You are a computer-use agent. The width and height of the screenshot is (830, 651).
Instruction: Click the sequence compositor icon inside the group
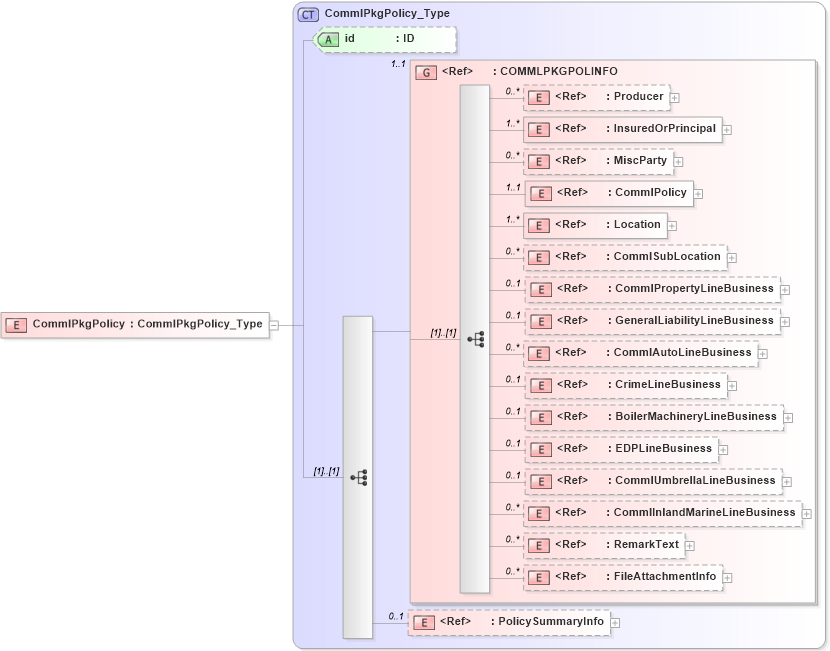click(x=477, y=339)
